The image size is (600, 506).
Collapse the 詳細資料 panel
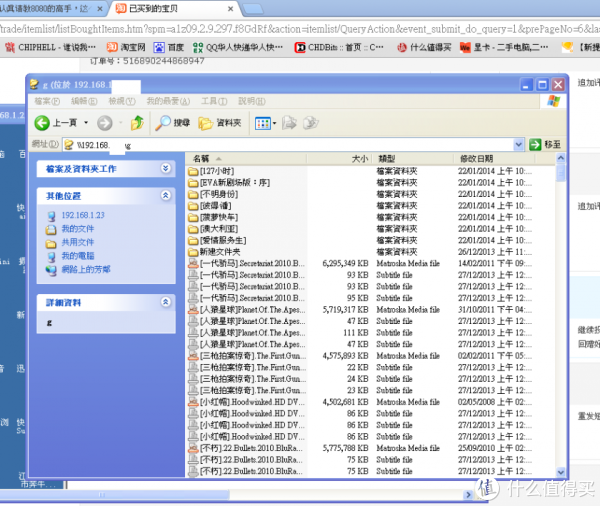165,301
